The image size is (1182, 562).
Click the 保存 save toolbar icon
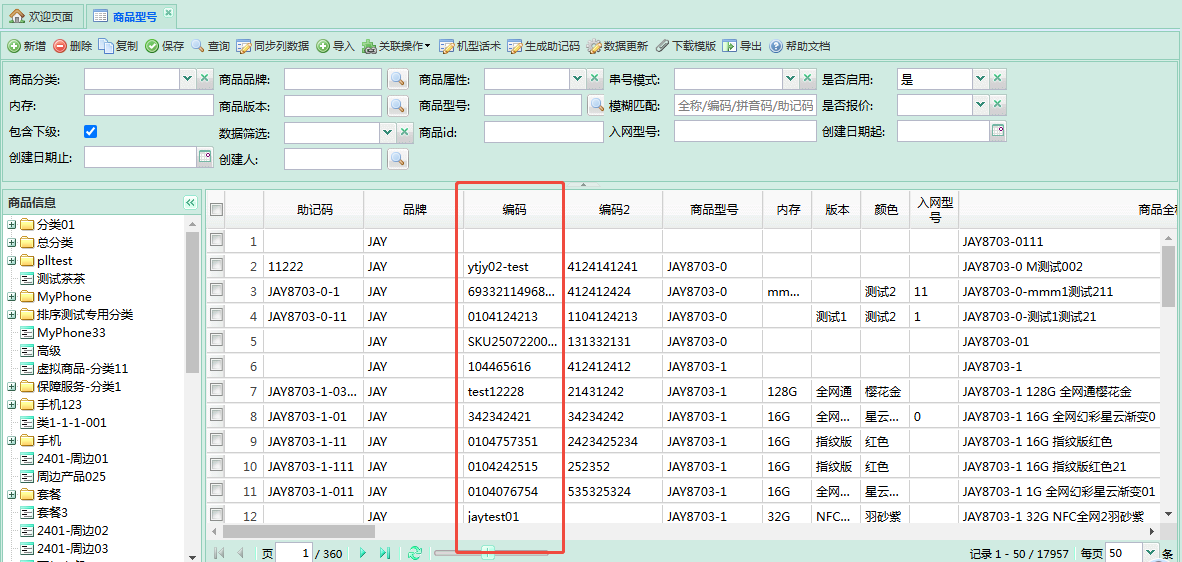152,46
